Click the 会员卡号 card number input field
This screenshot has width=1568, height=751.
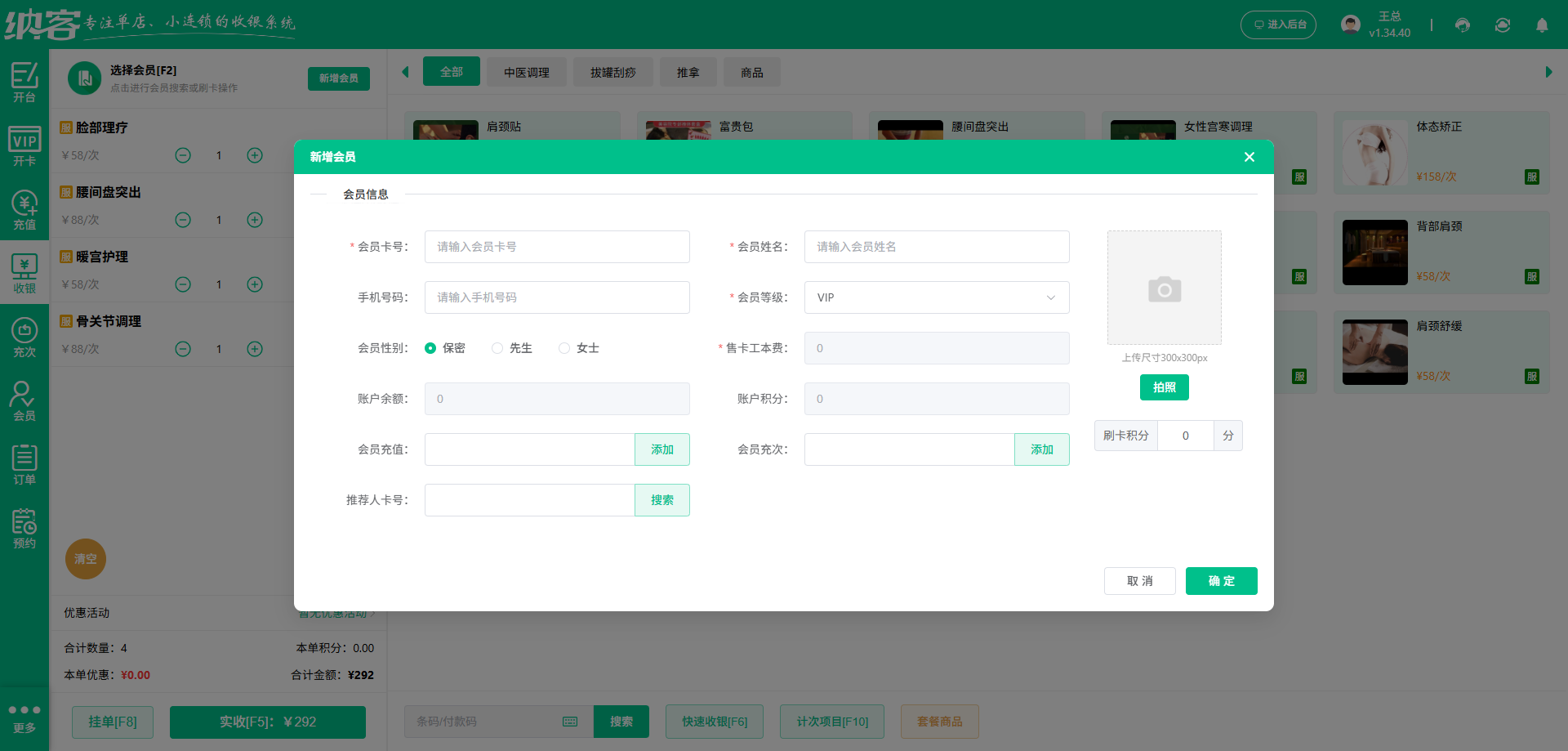[557, 247]
